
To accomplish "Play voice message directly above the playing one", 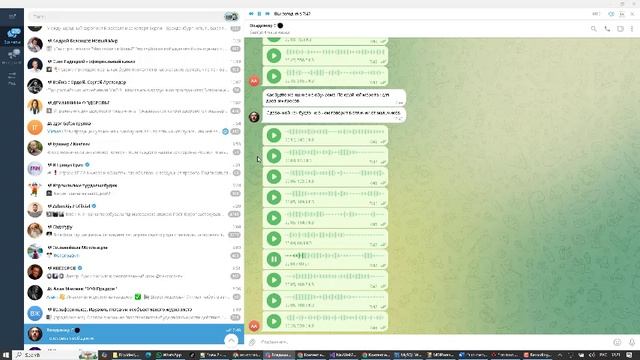I will (x=274, y=238).
